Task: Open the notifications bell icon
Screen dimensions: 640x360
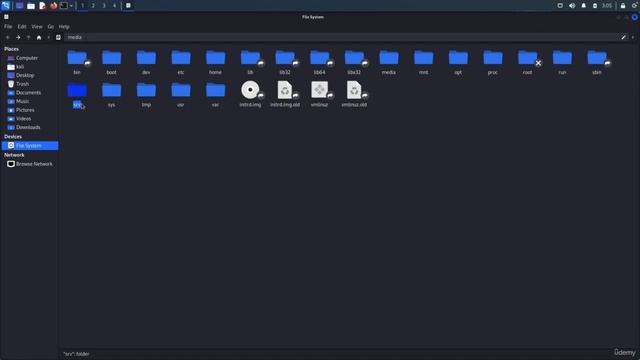Action: [x=583, y=6]
